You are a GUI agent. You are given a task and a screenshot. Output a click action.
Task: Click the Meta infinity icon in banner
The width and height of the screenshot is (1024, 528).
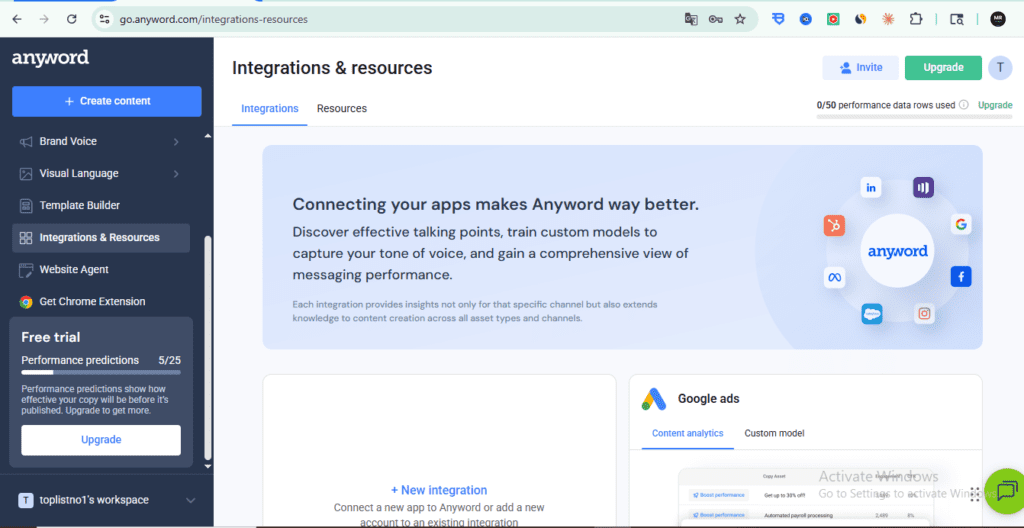click(835, 277)
